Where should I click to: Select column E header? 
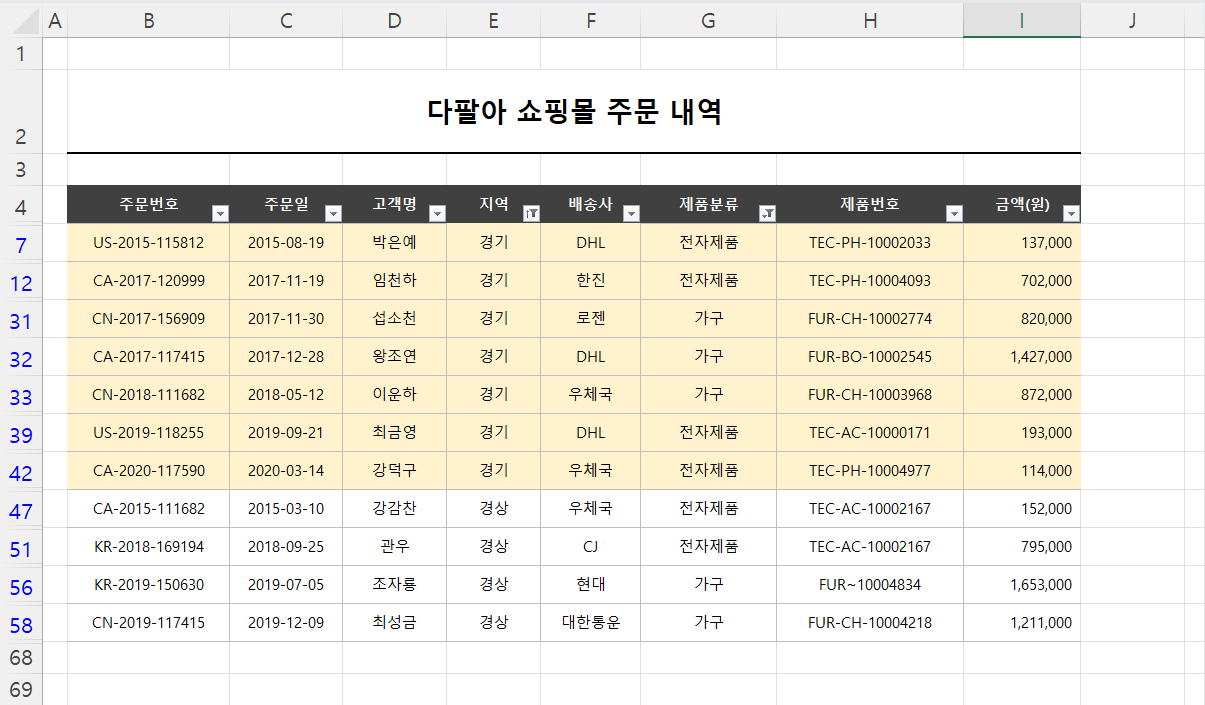(x=493, y=20)
